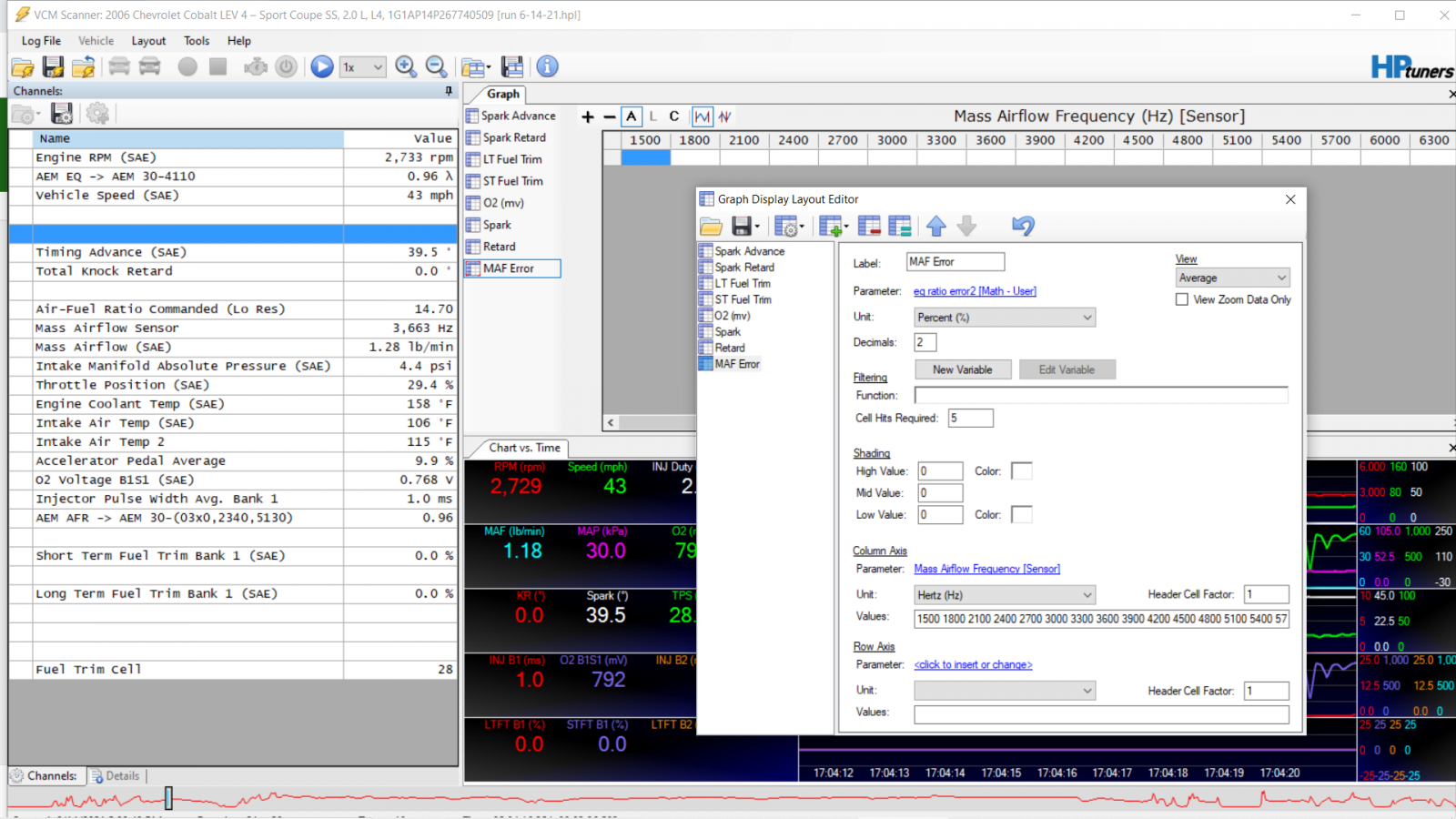Click the Decimals input field
The width and height of the screenshot is (1456, 819).
click(x=925, y=342)
